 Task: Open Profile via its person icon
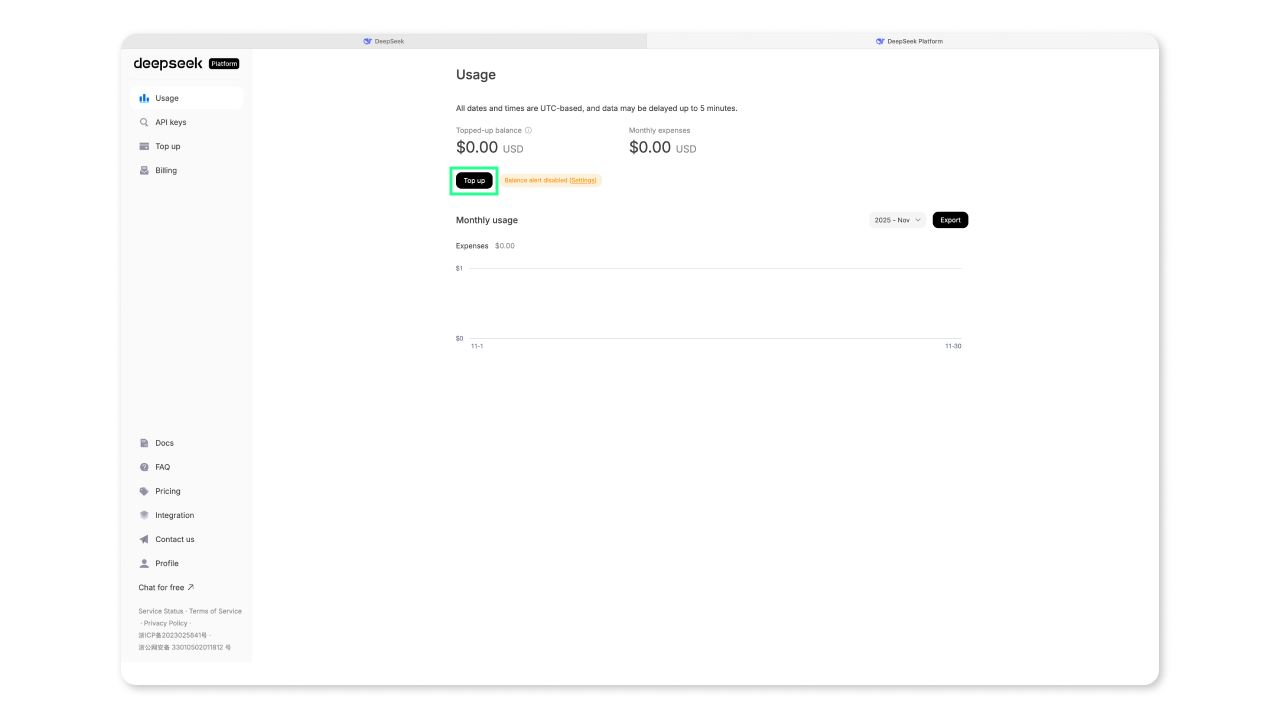144,563
